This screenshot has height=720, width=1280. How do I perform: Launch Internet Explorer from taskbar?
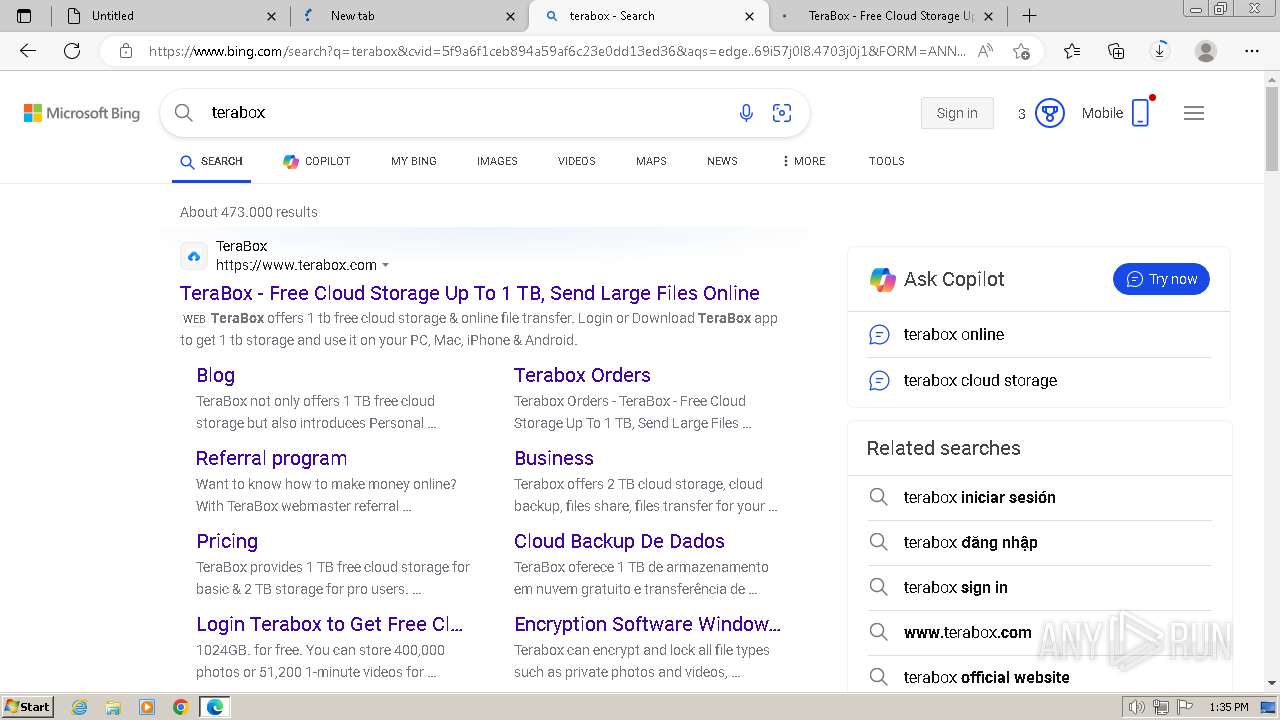pyautogui.click(x=79, y=707)
